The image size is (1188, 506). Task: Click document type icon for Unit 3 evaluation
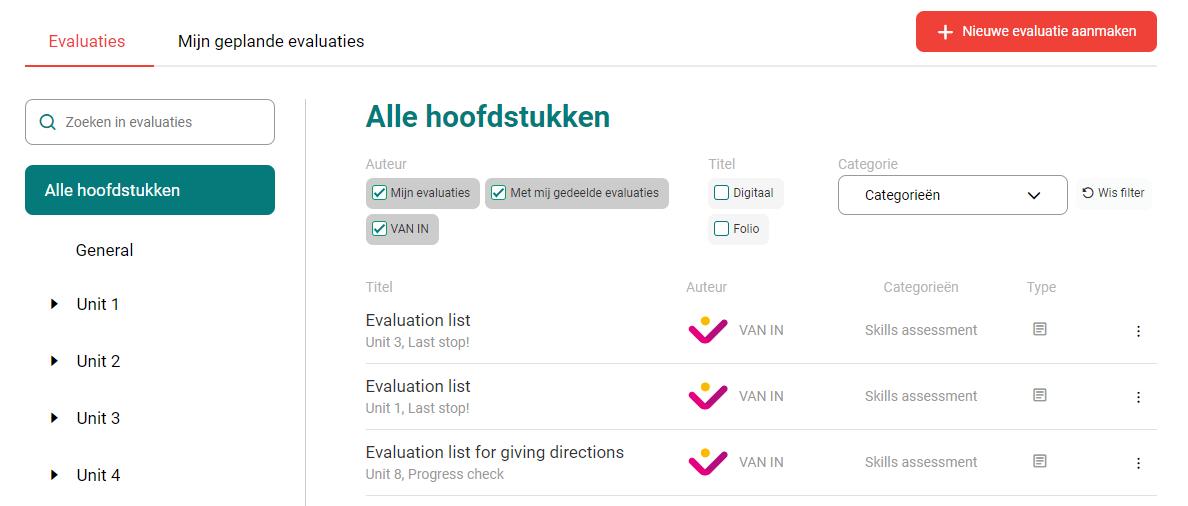pyautogui.click(x=1040, y=329)
